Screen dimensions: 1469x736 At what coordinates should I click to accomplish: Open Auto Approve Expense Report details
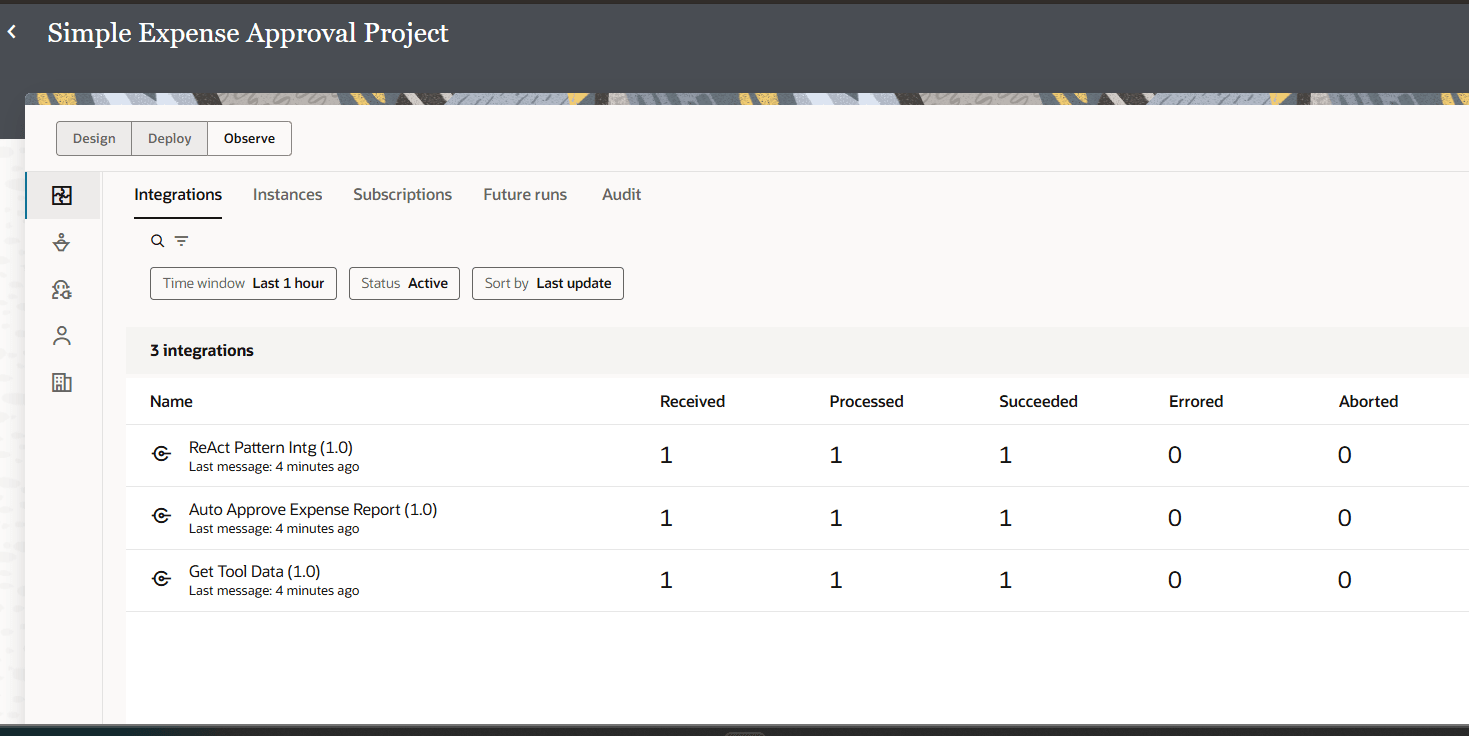313,509
